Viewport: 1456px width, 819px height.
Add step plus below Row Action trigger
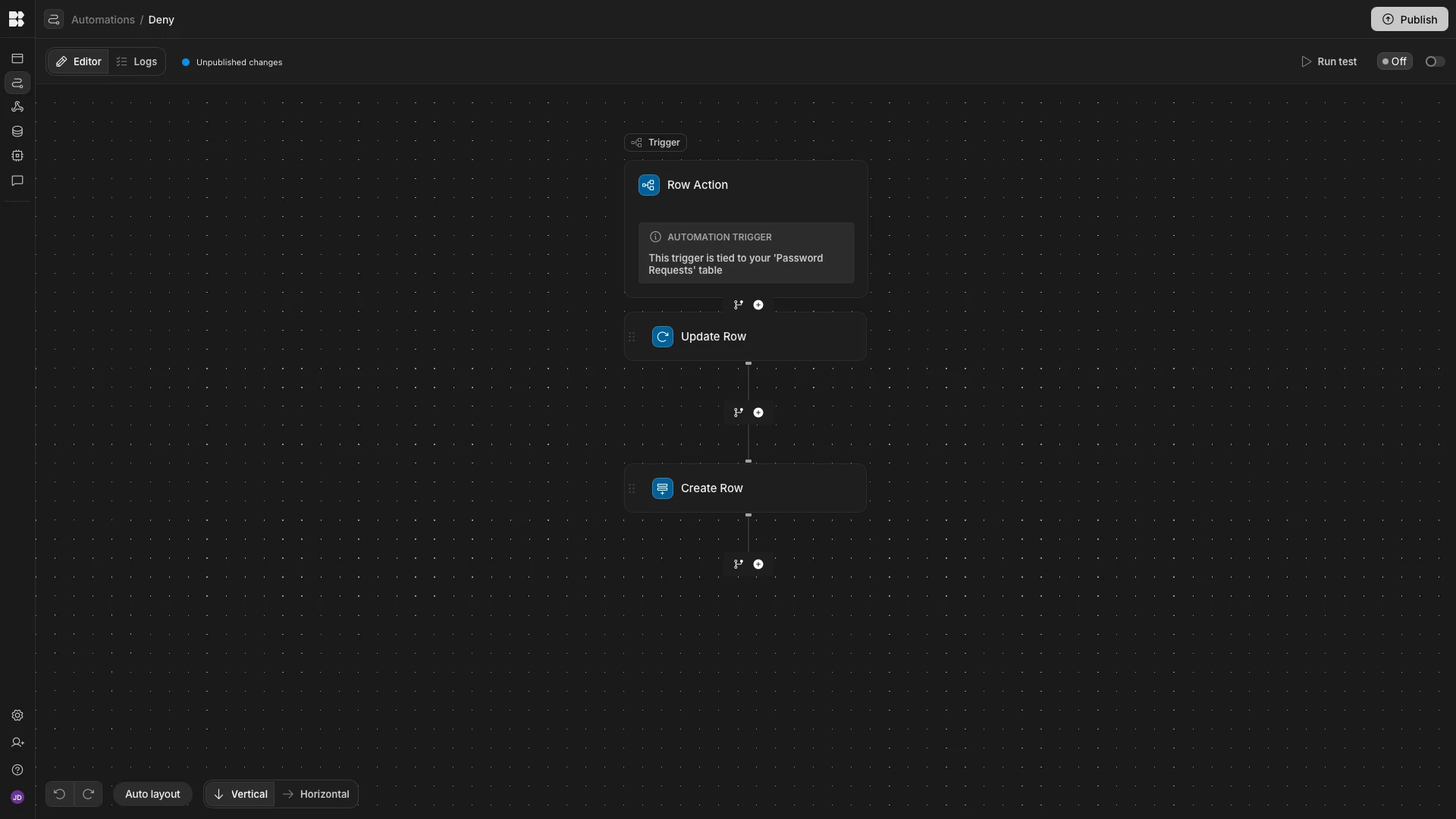[x=758, y=305]
